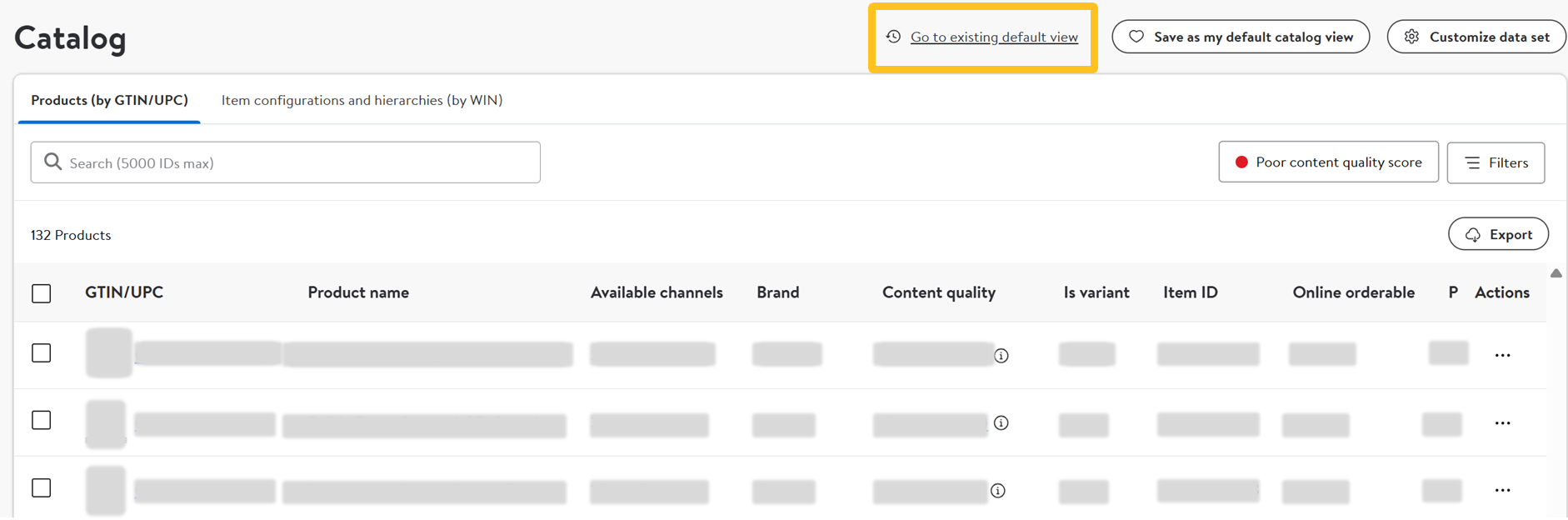
Task: Click the Go to existing default view link
Action: click(x=994, y=37)
